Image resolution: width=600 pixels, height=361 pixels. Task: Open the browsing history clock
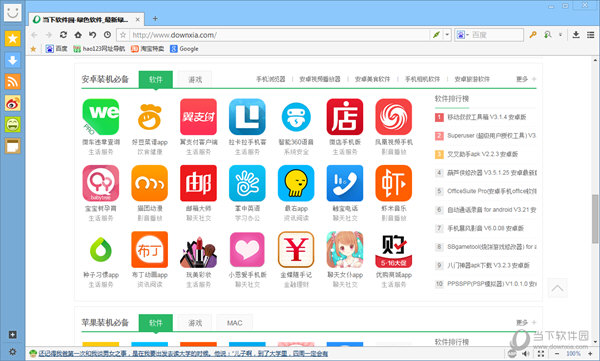tap(108, 35)
